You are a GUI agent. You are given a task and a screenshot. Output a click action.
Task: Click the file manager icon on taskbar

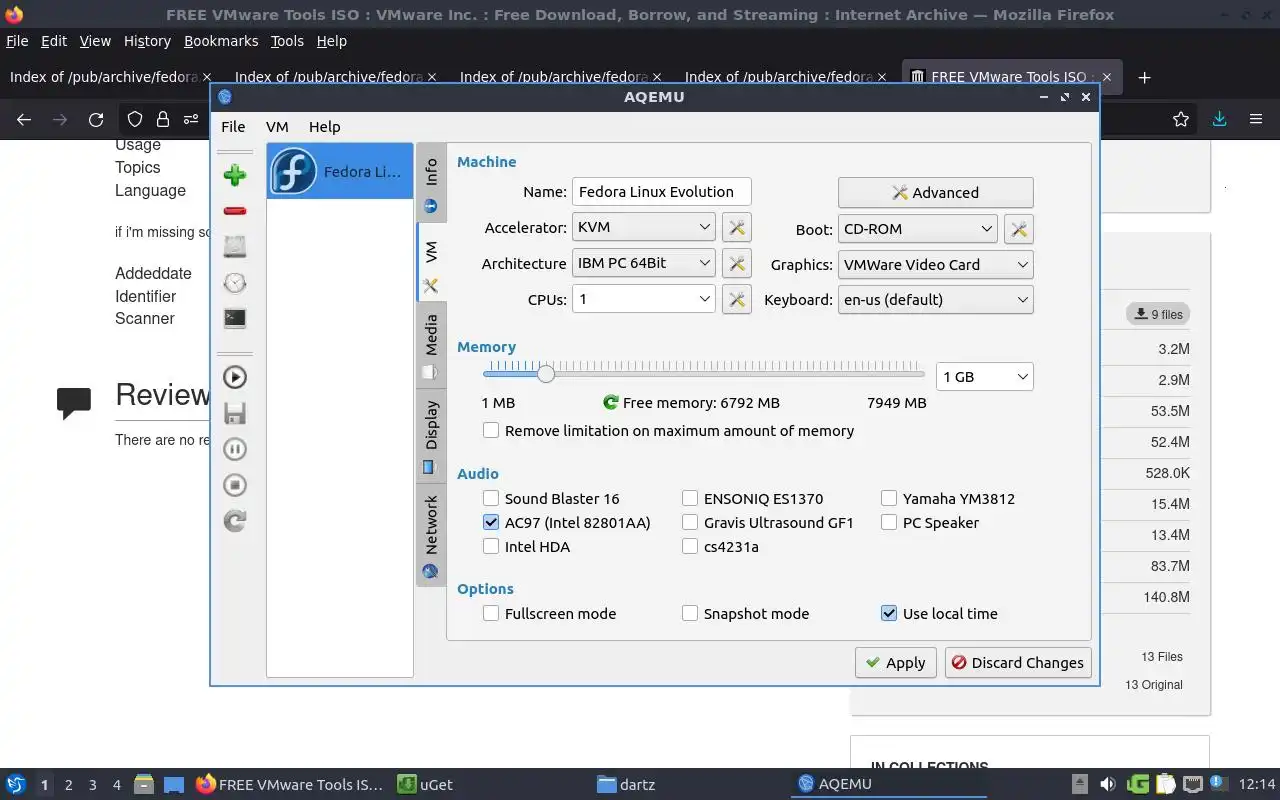[143, 784]
